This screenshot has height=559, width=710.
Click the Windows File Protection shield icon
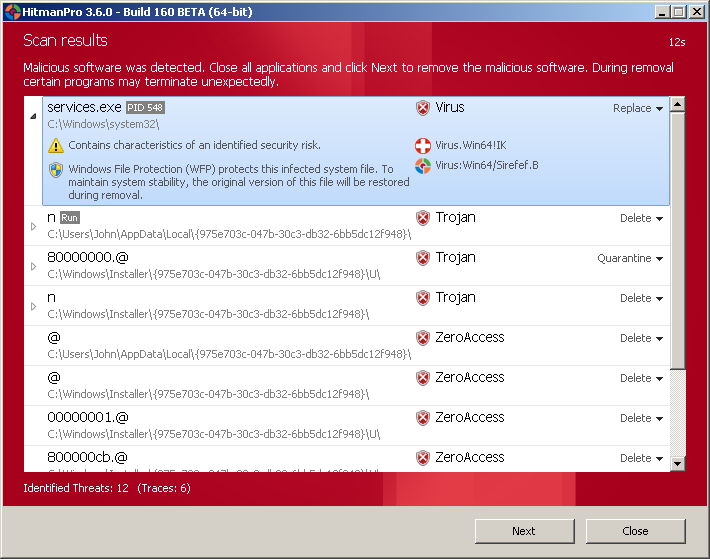tap(56, 170)
